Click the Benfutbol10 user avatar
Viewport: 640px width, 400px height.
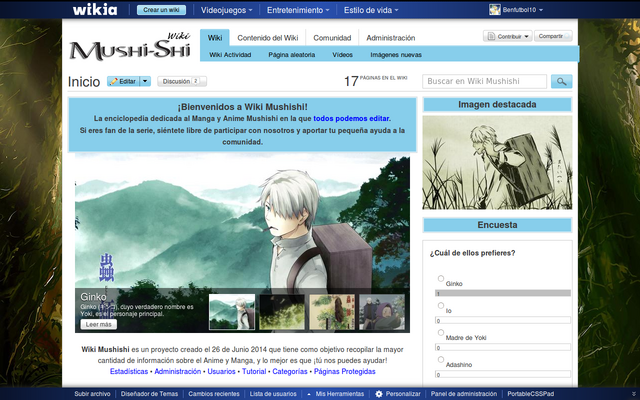pyautogui.click(x=495, y=9)
